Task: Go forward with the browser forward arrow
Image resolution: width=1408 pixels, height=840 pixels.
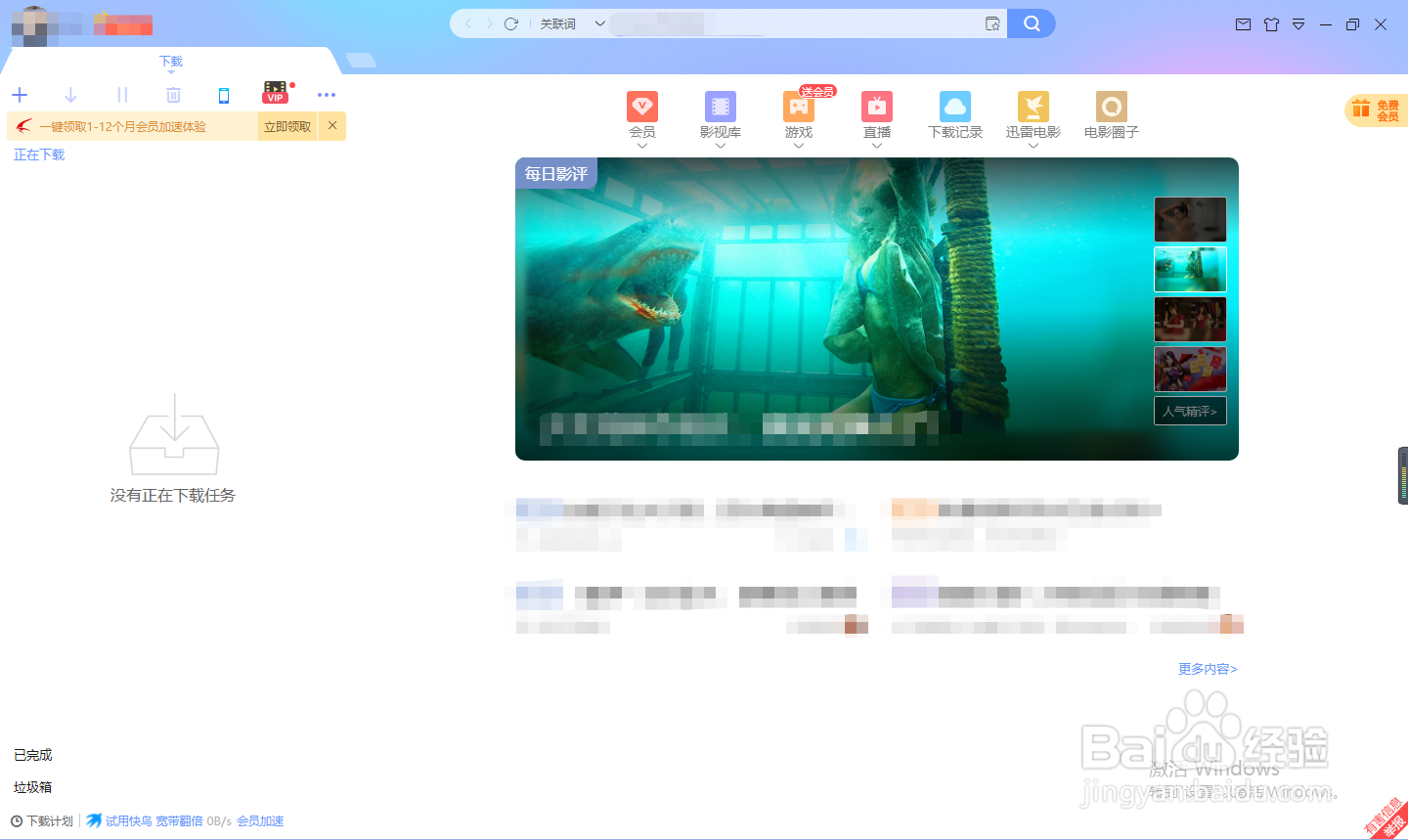Action: coord(489,23)
